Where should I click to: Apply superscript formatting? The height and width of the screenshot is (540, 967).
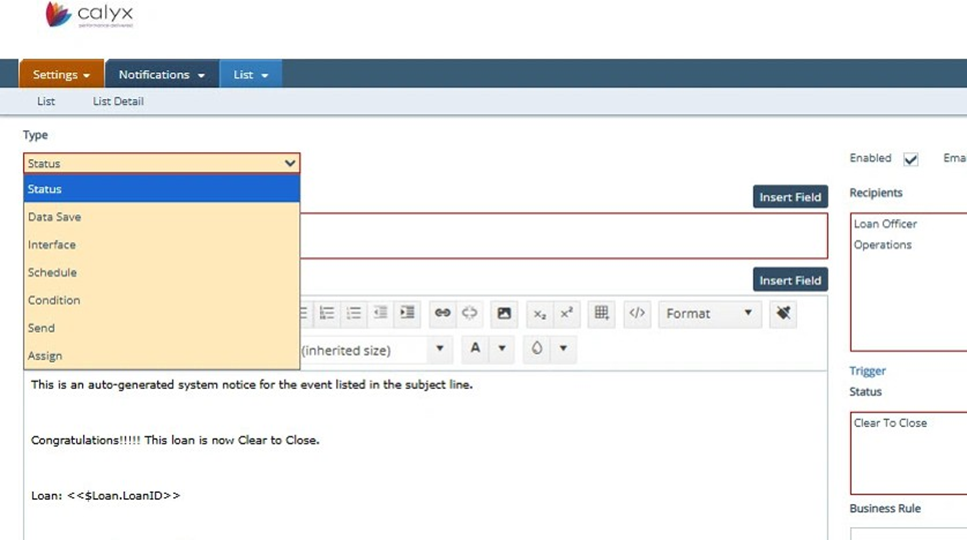566,313
